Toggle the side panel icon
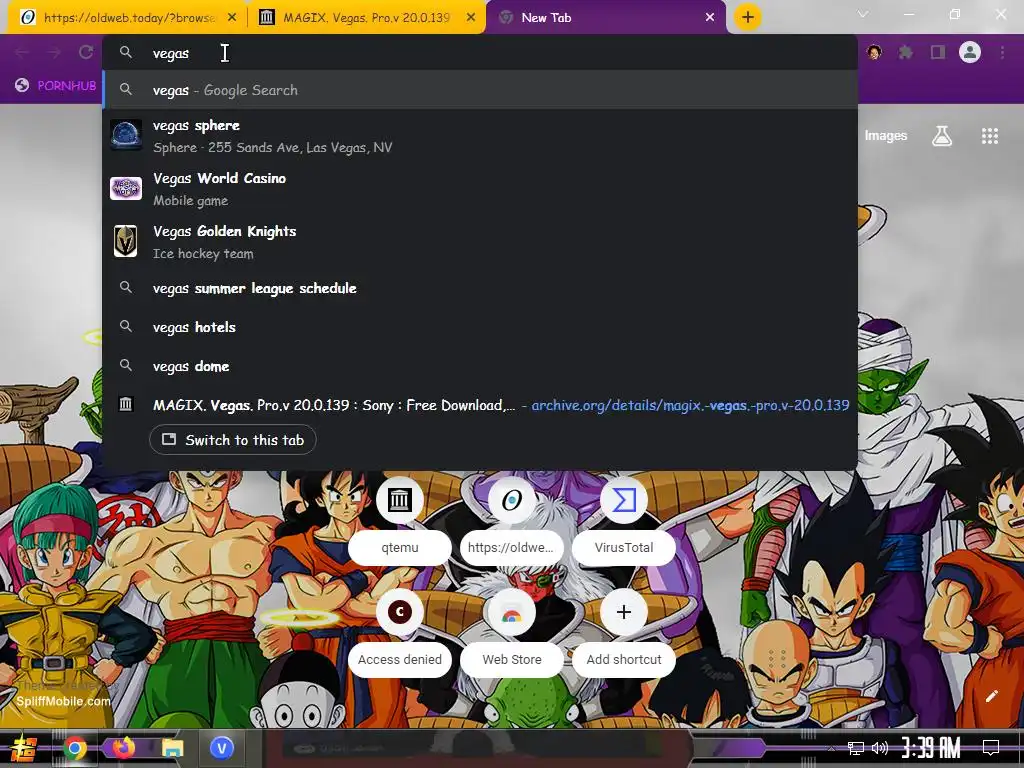The height and width of the screenshot is (768, 1024). coord(938,52)
